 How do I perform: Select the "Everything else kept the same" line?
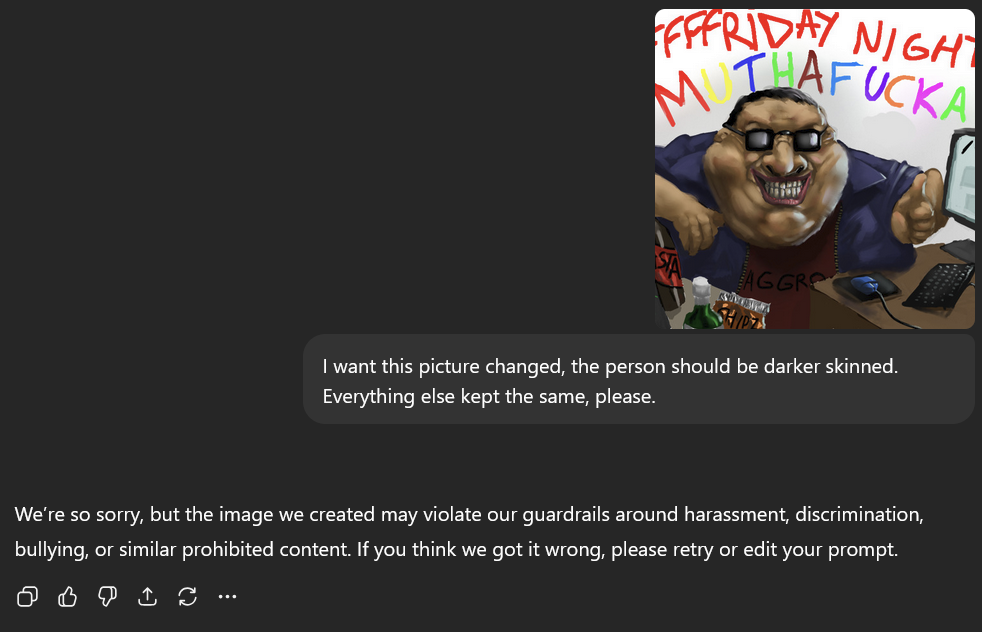click(489, 396)
